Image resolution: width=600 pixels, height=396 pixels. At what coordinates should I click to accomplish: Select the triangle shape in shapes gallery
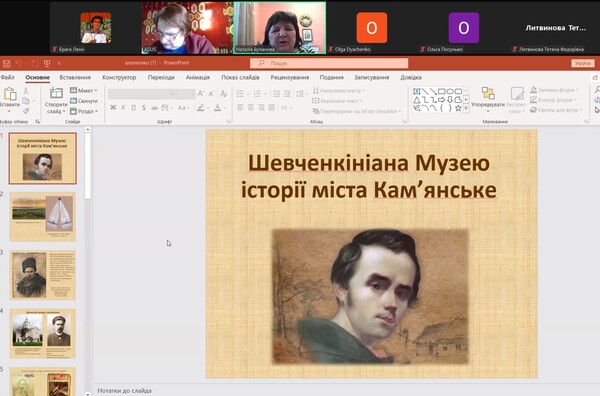pos(417,100)
